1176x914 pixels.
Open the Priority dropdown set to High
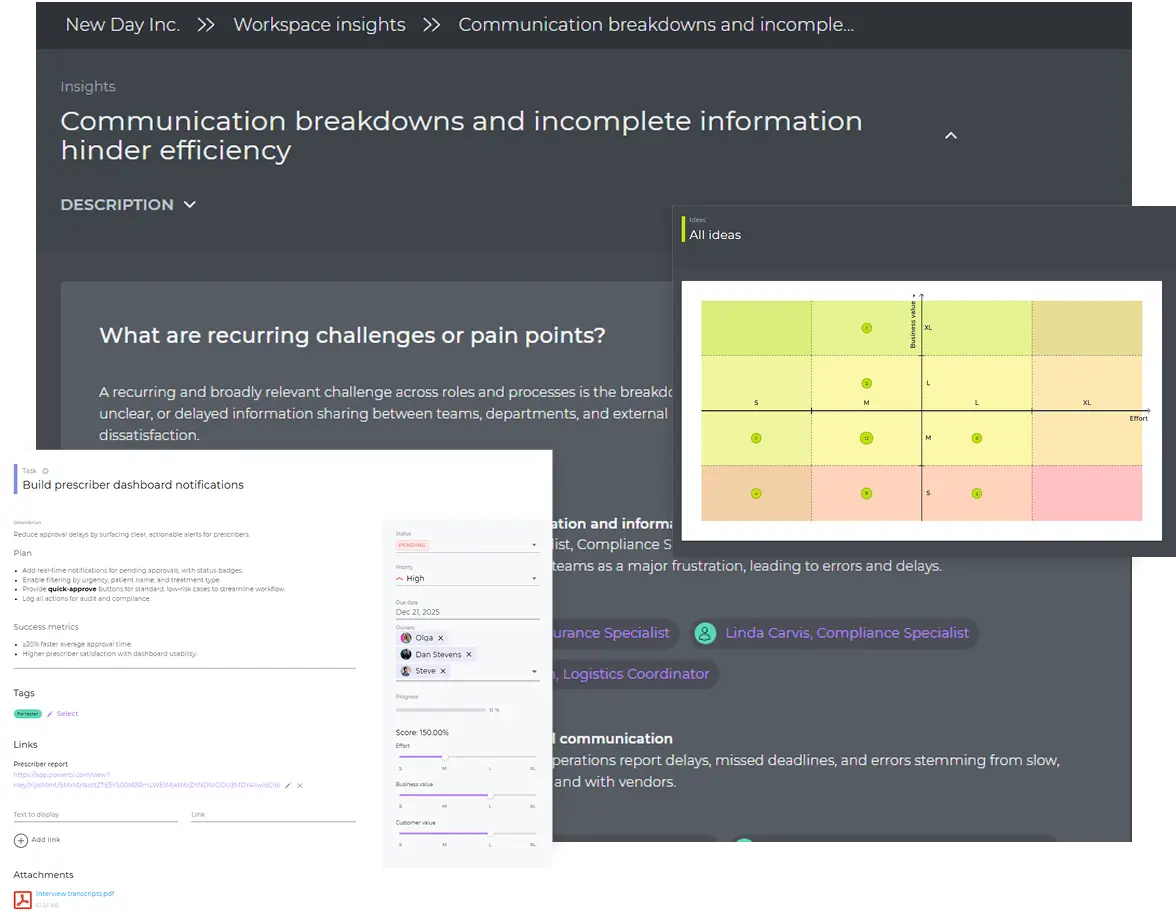tap(534, 578)
